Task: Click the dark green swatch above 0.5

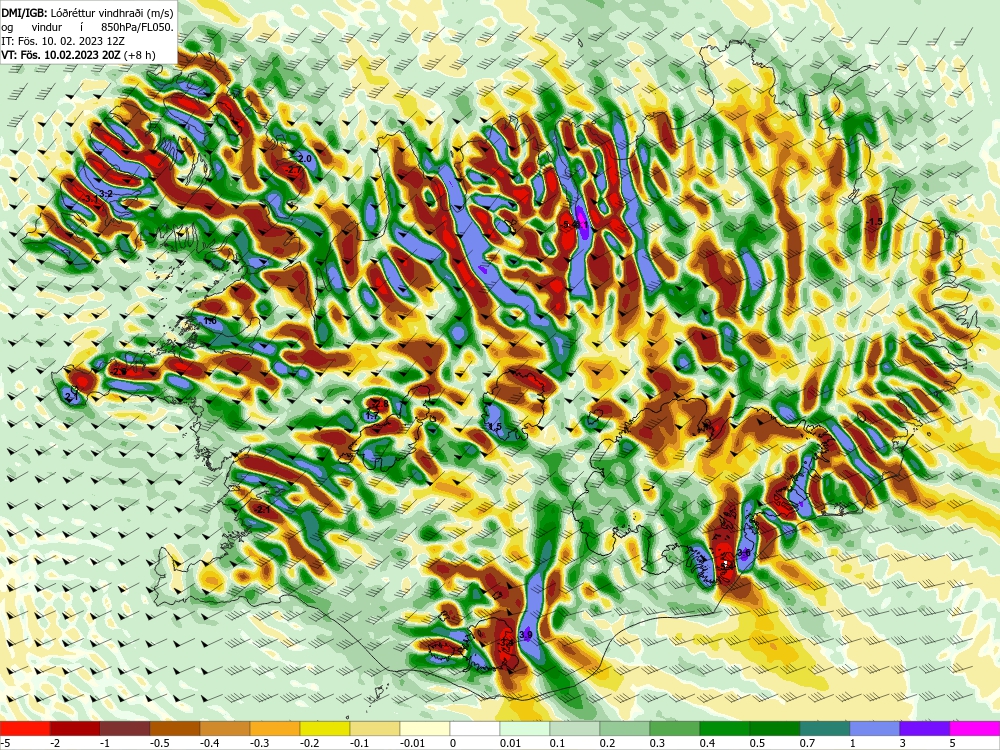Action: (775, 728)
